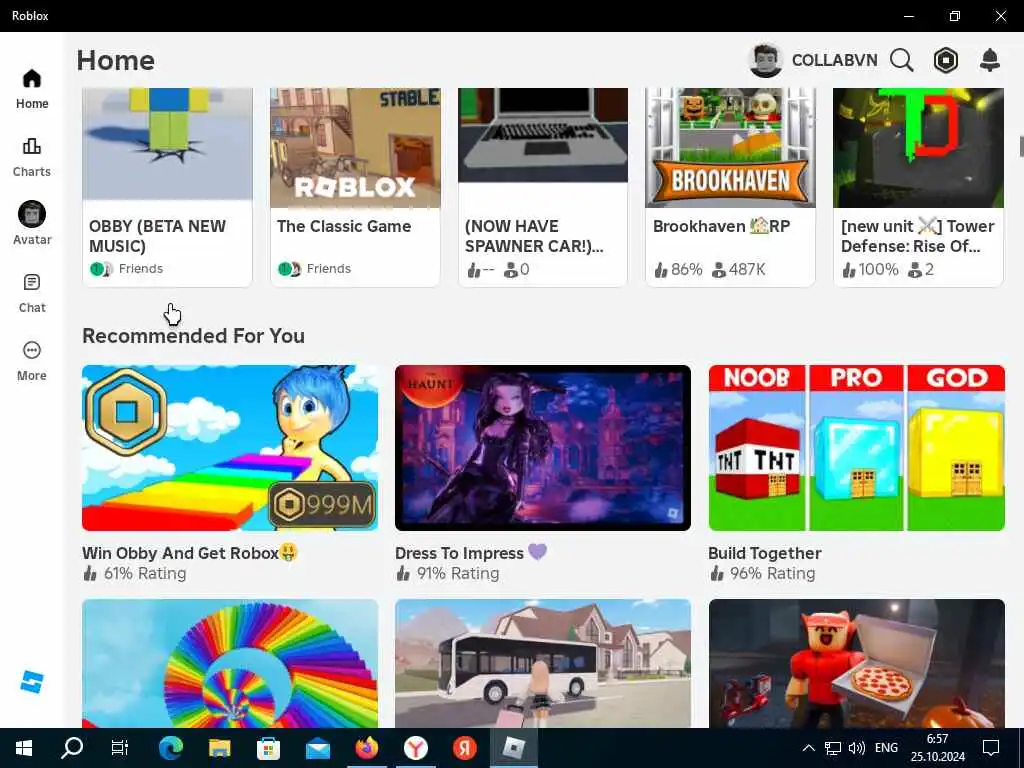
Task: Click the Roblox Studio icon in sidebar
Action: pyautogui.click(x=31, y=682)
